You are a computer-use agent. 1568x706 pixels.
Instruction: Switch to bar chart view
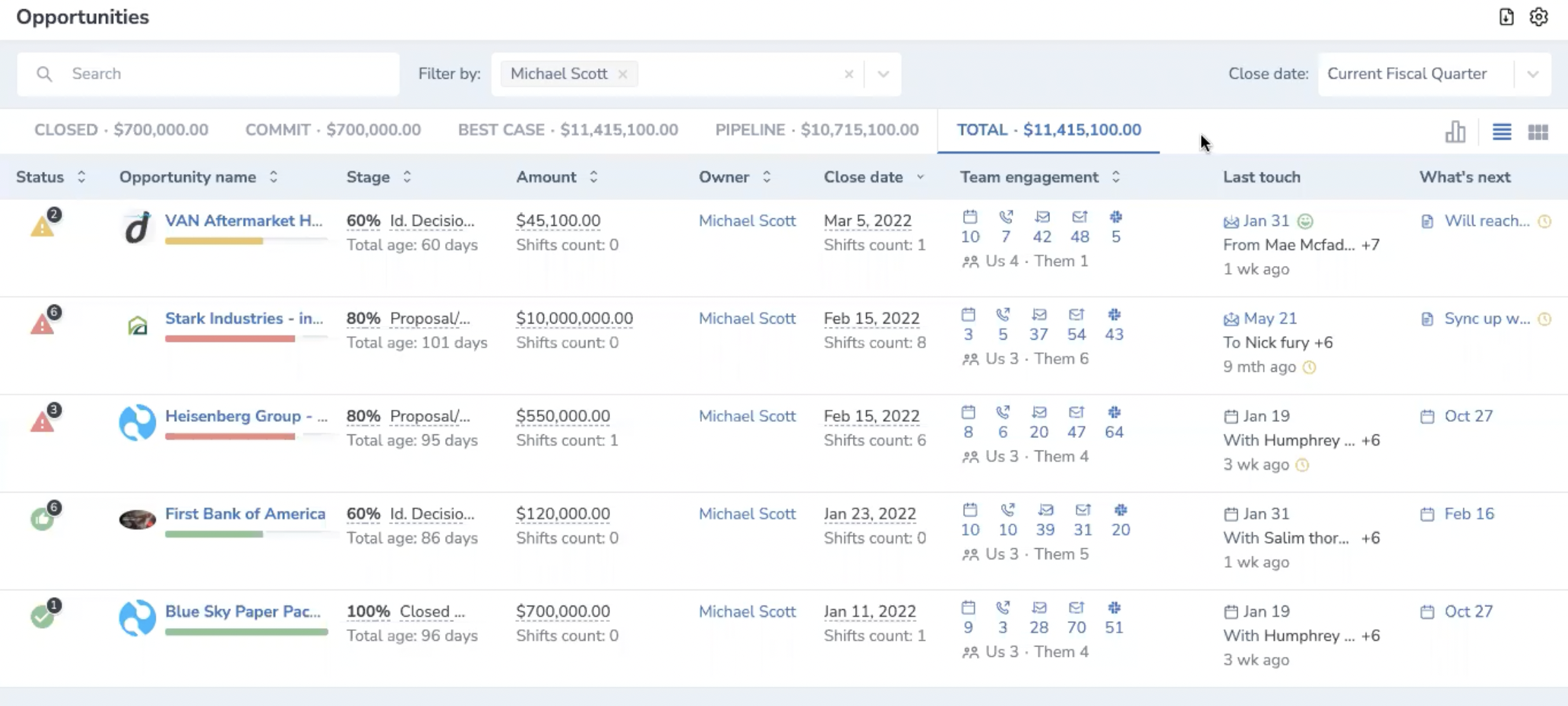[1455, 131]
